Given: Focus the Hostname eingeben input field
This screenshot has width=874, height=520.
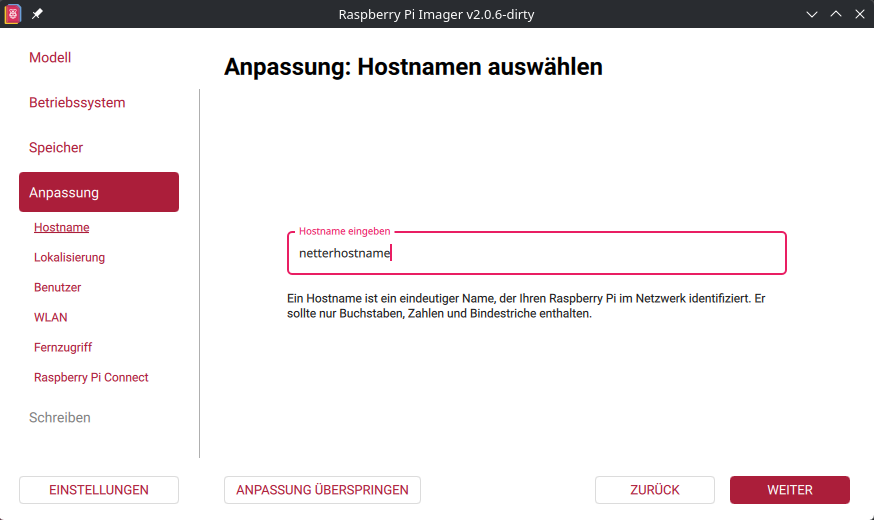Looking at the screenshot, I should [x=537, y=253].
